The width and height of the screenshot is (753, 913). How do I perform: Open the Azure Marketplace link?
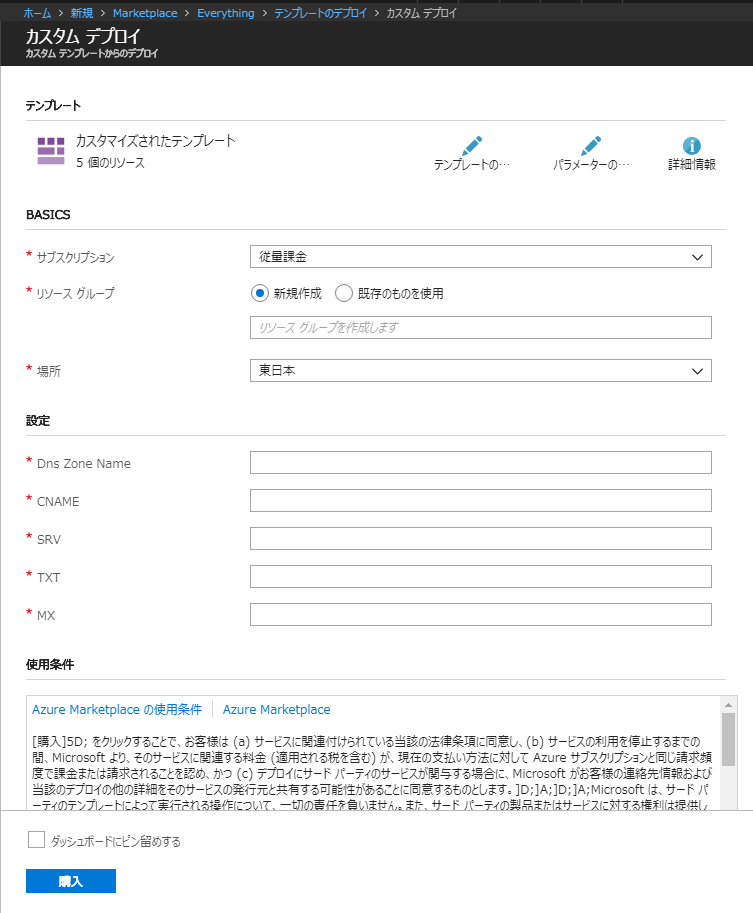[x=277, y=709]
